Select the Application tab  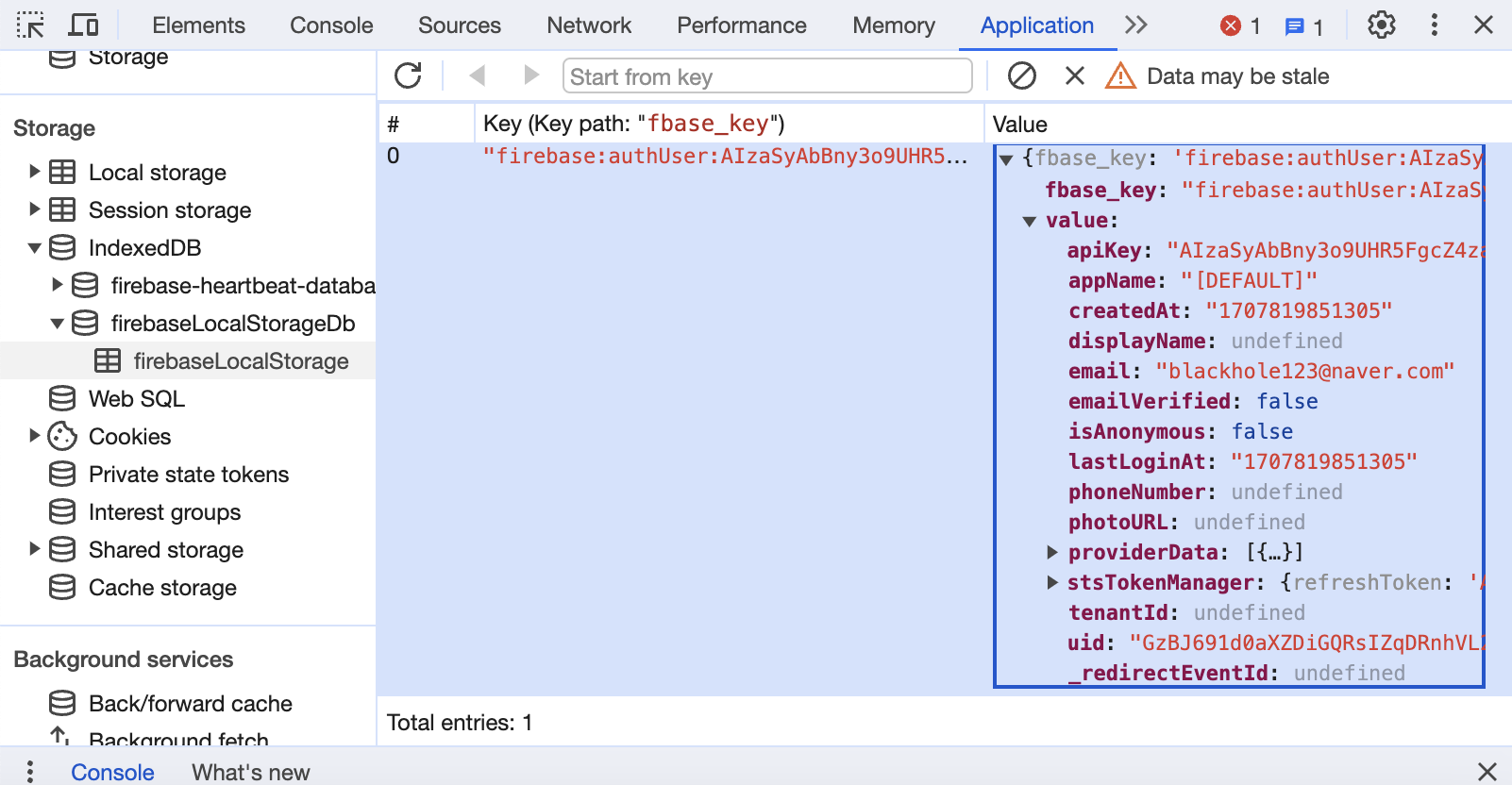click(x=1037, y=25)
